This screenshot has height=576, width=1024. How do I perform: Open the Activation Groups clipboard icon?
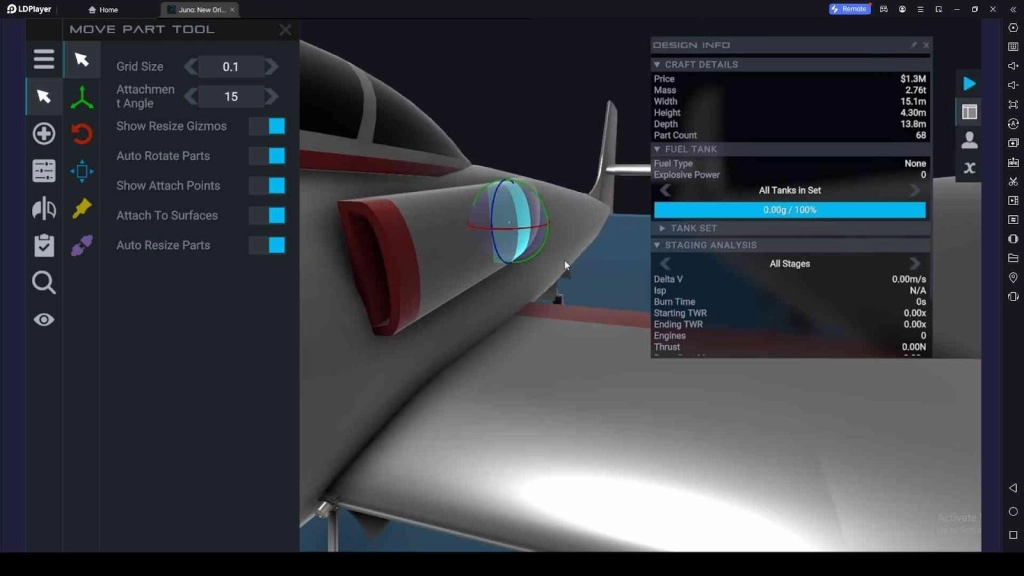[x=44, y=246]
